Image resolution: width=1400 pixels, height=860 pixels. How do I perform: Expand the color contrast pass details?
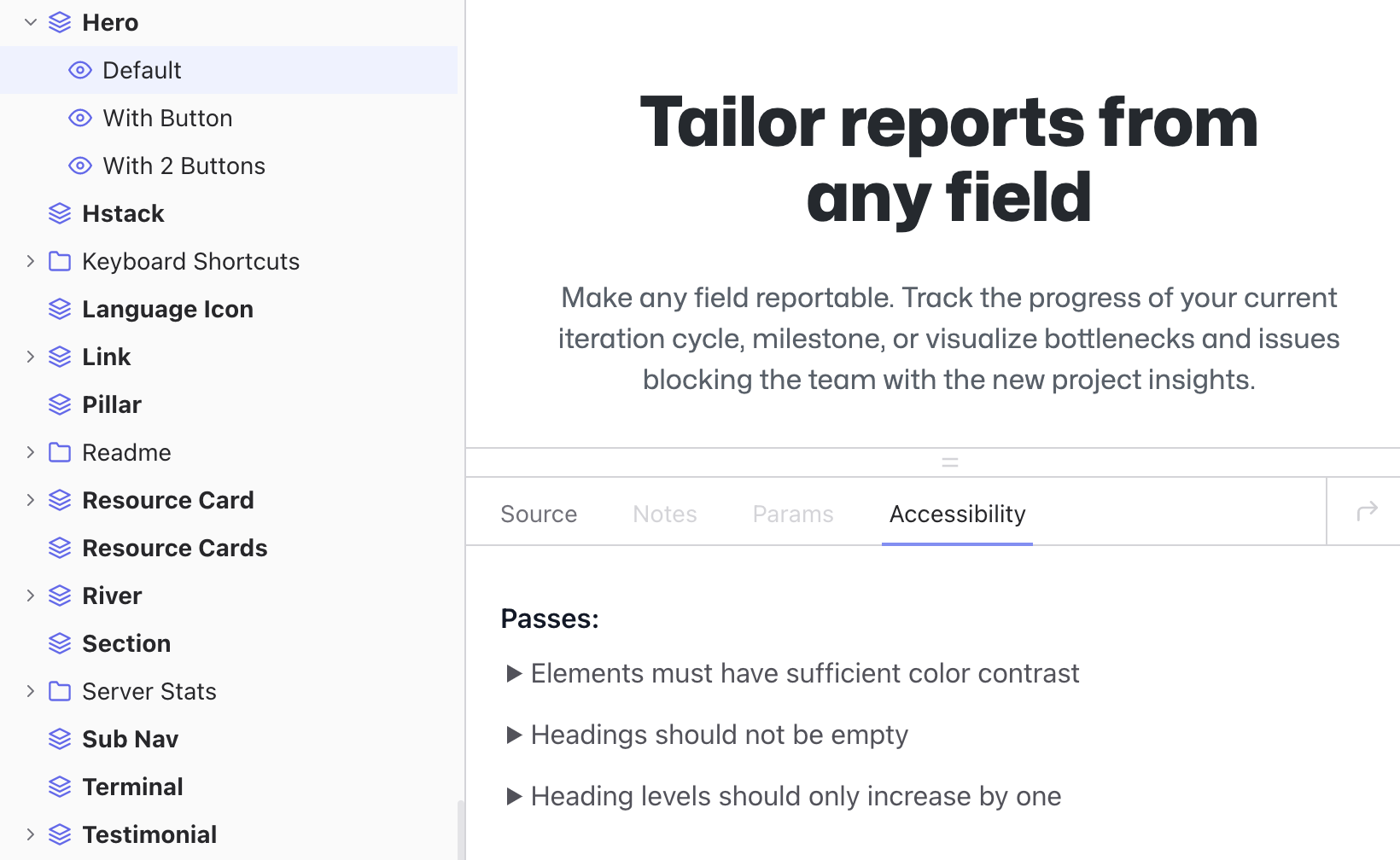point(514,673)
